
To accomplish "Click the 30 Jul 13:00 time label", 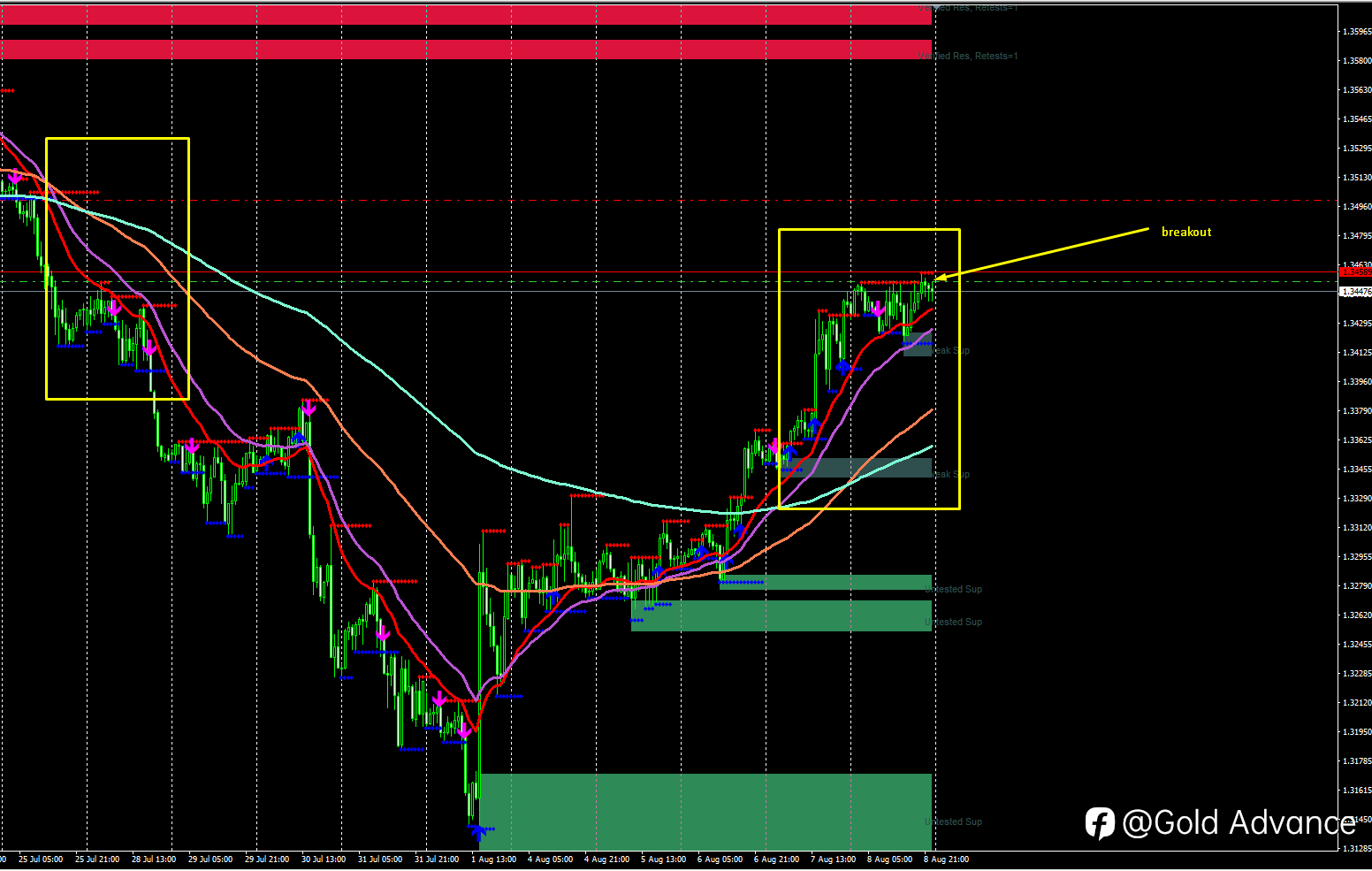I will (324, 860).
